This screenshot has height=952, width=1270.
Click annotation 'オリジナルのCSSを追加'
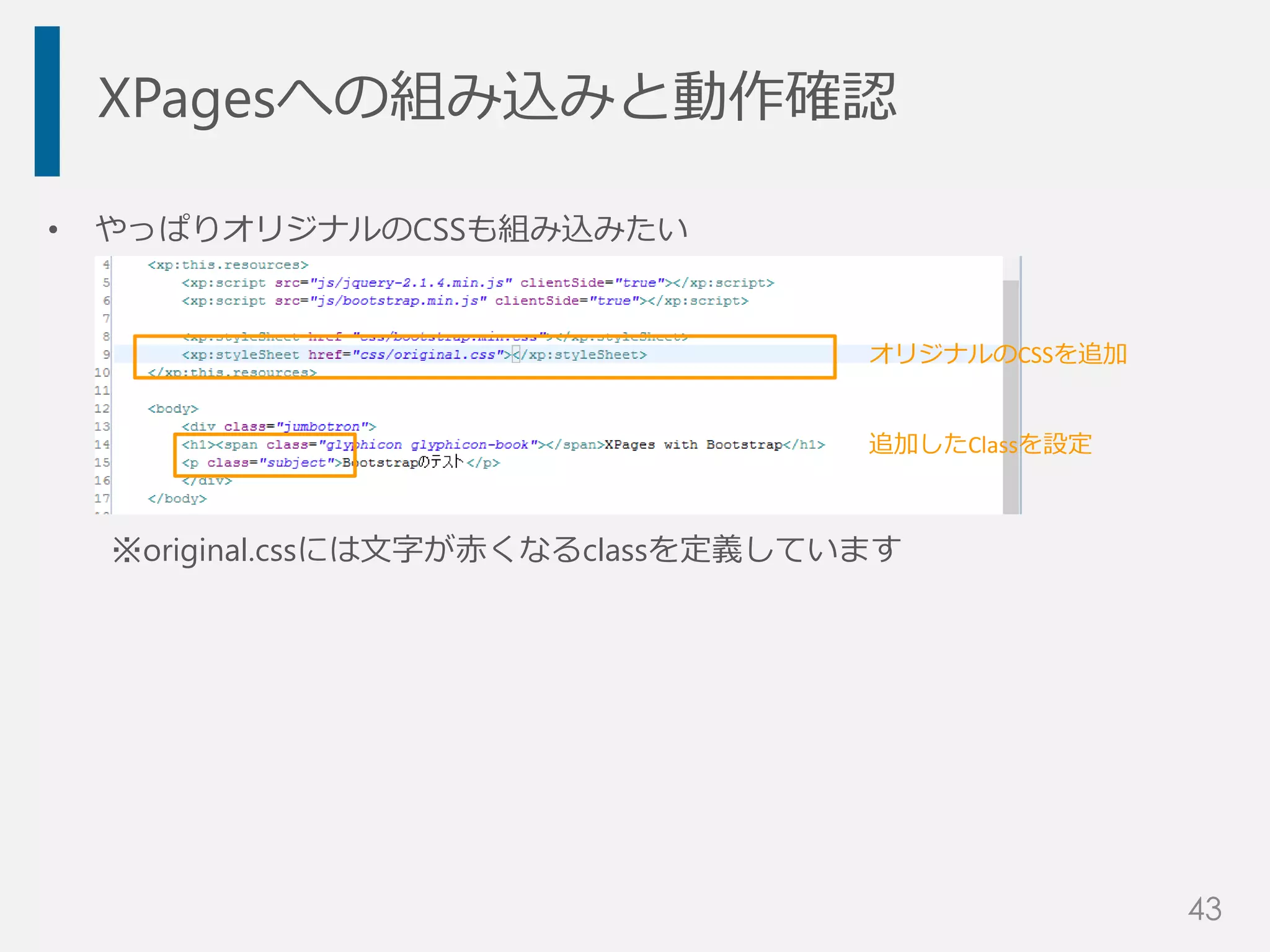(x=998, y=354)
